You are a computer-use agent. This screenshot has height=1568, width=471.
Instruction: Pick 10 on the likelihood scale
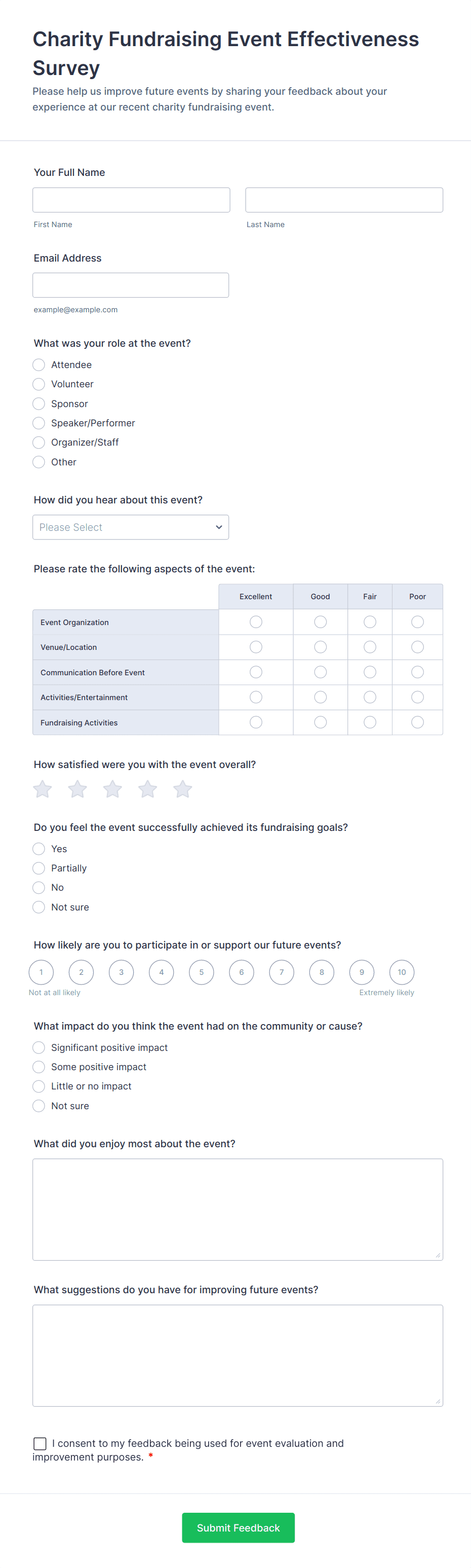point(402,972)
